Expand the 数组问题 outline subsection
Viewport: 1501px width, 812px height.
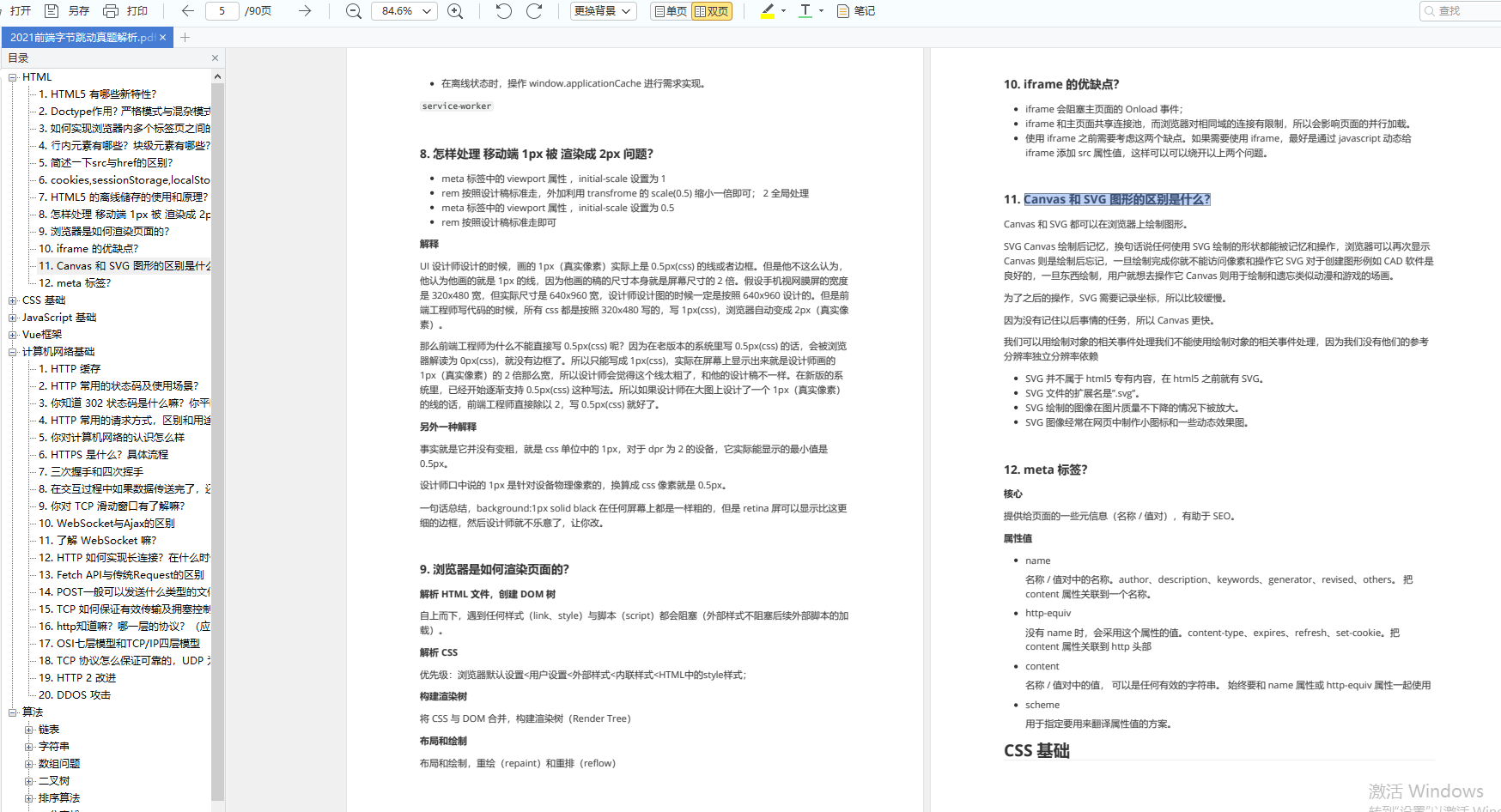point(29,764)
